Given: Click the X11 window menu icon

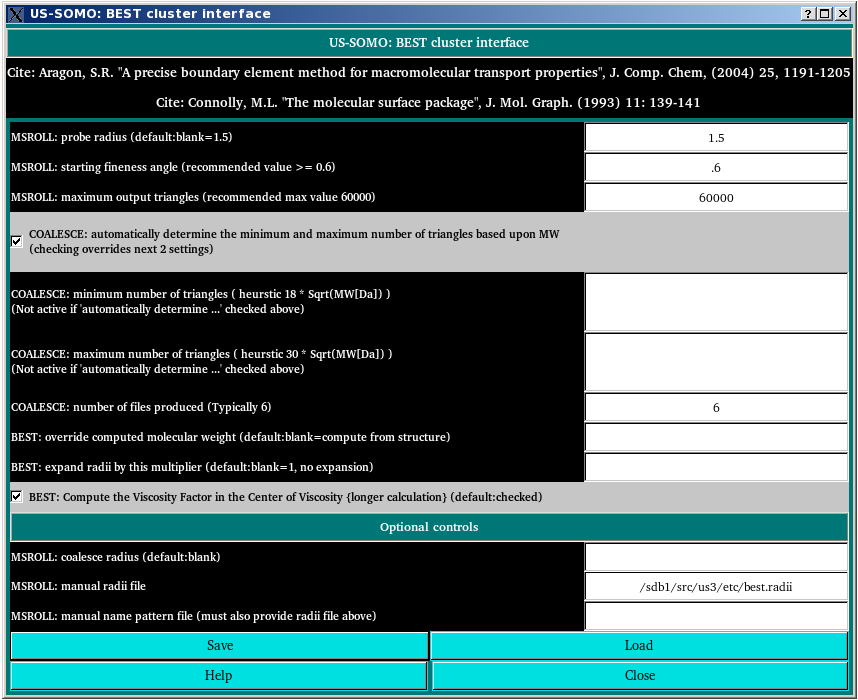Looking at the screenshot, I should (15, 13).
